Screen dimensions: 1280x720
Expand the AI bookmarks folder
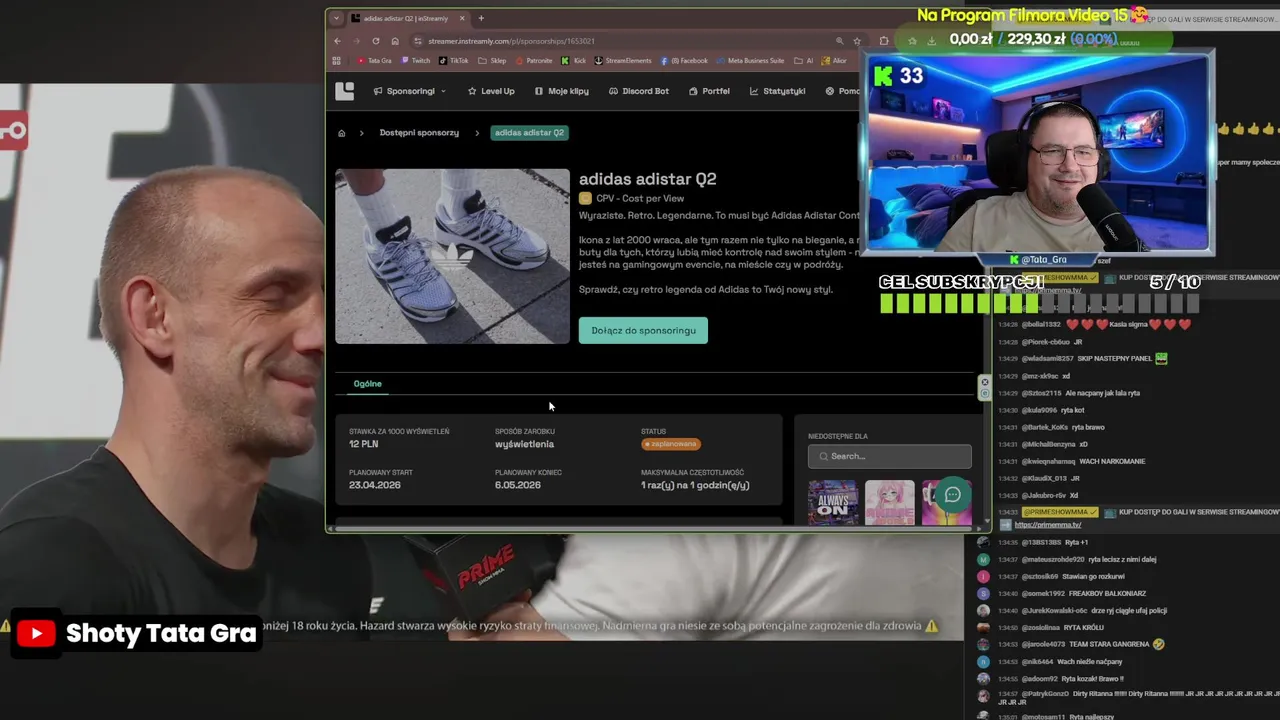click(803, 61)
